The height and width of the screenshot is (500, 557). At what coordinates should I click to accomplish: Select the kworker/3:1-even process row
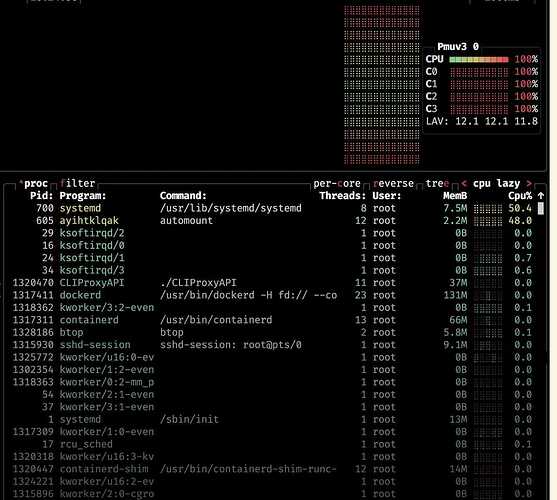[x=272, y=407]
